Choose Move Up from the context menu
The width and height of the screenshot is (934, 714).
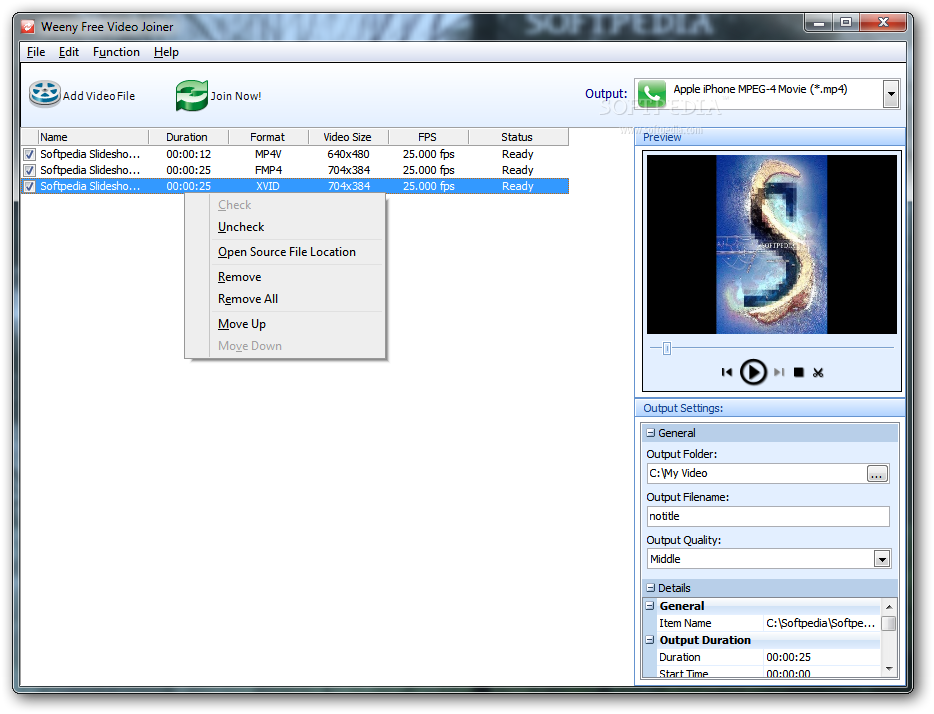[242, 324]
